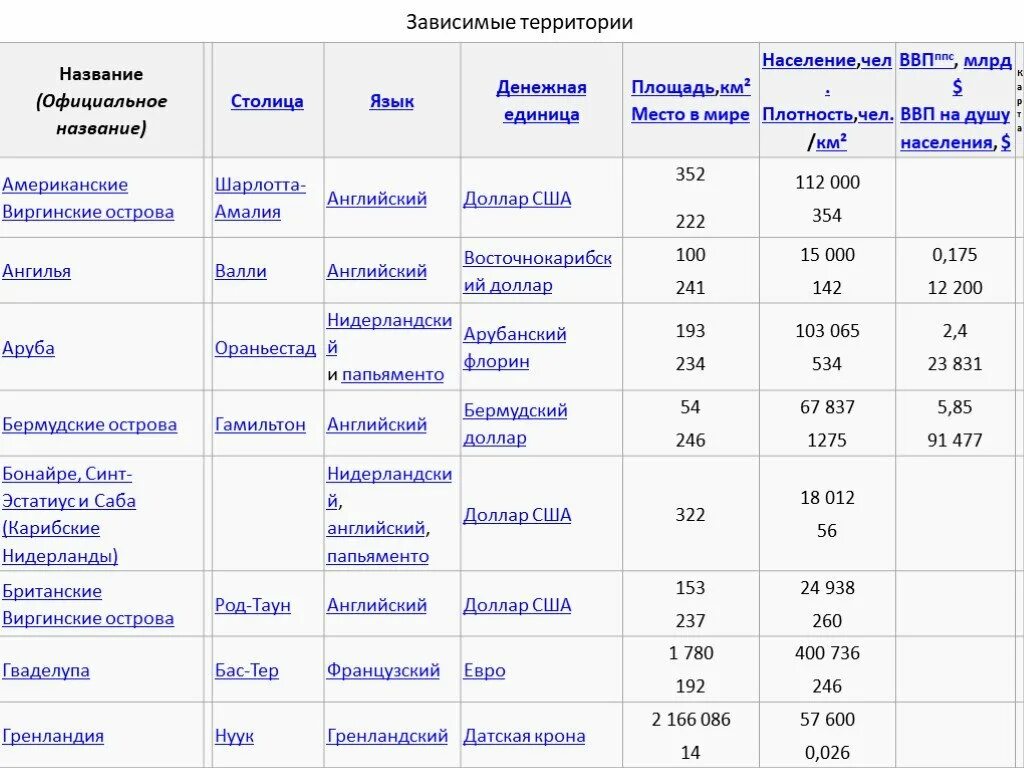
Task: Open the Восточнокарибский доллар link
Action: click(537, 271)
